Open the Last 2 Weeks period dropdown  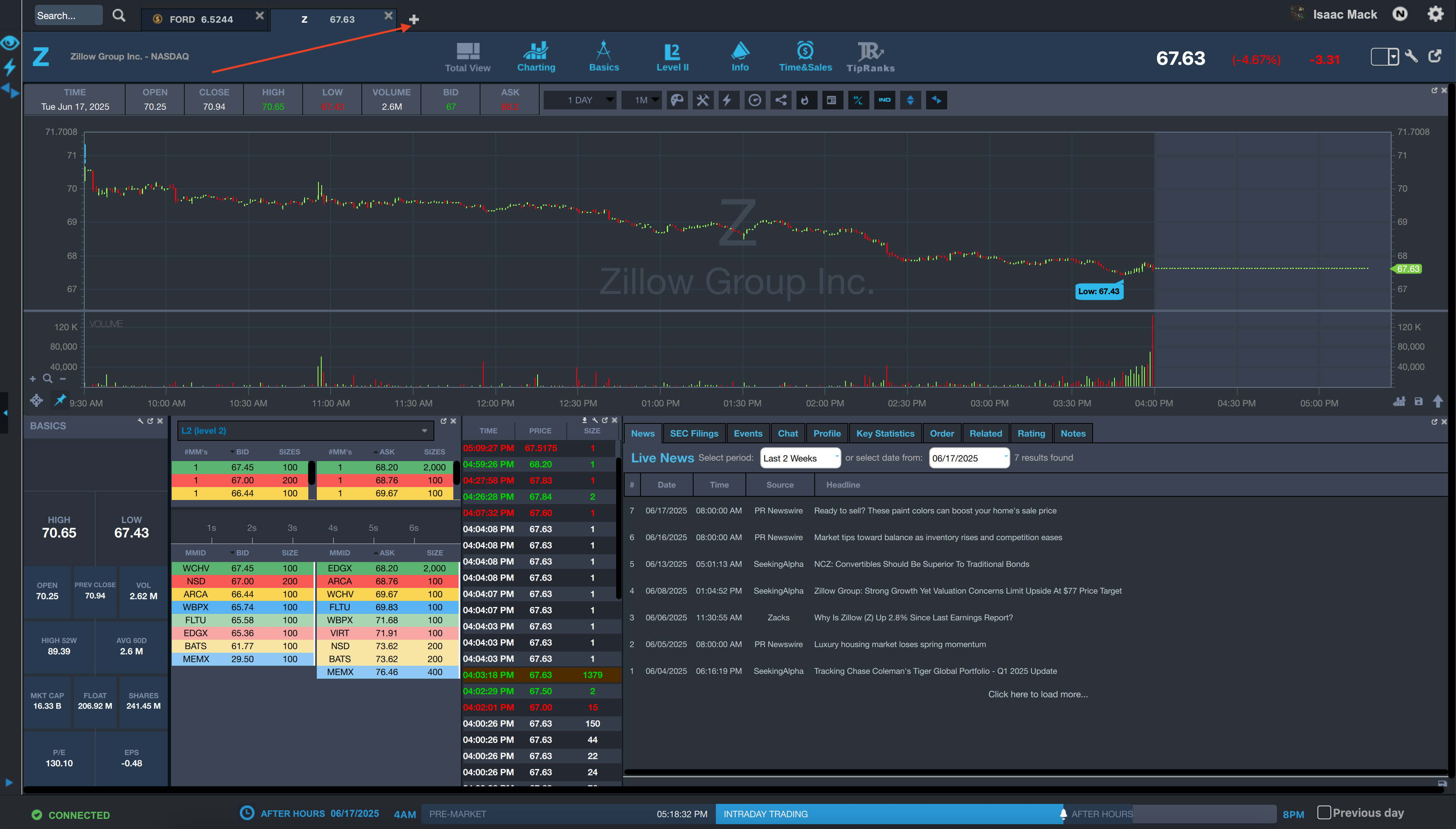[x=800, y=458]
